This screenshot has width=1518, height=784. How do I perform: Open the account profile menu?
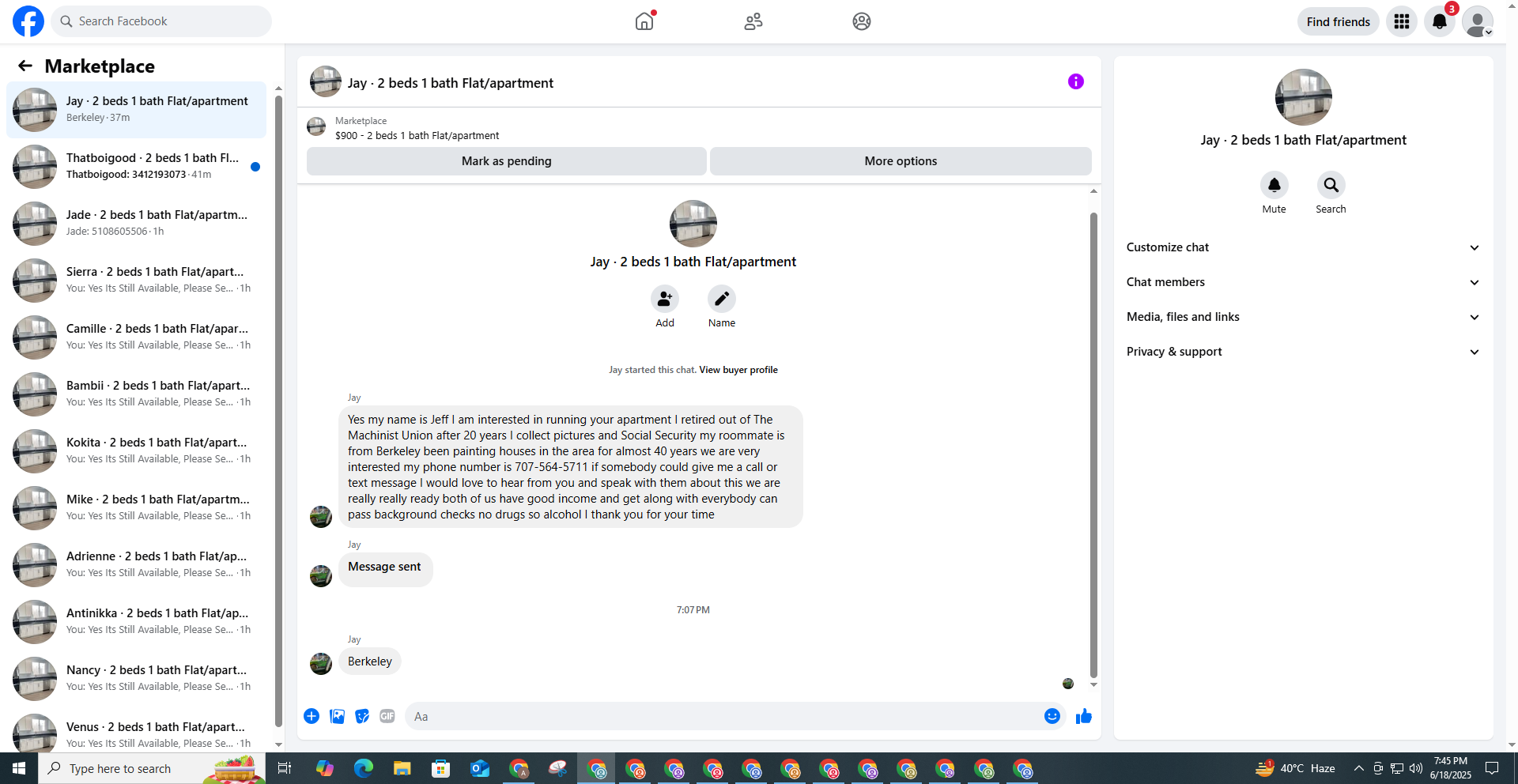coord(1478,21)
